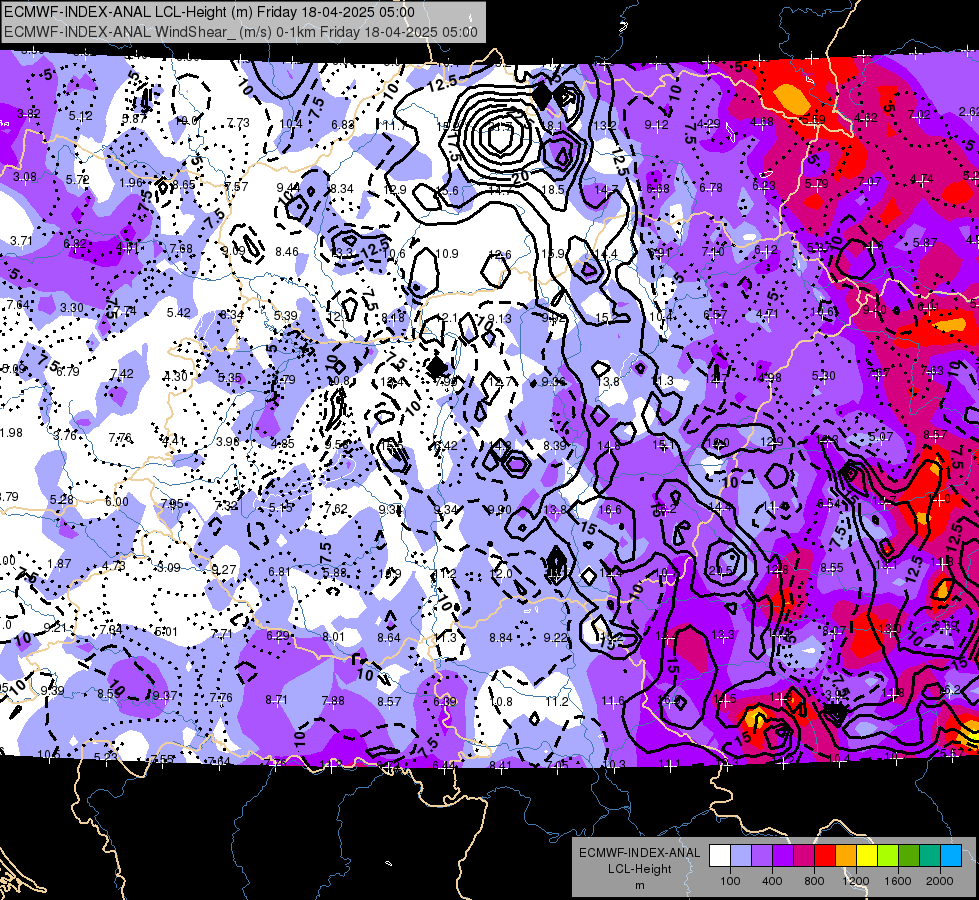
Task: Click the 7.88 grid value
Action: click(333, 701)
